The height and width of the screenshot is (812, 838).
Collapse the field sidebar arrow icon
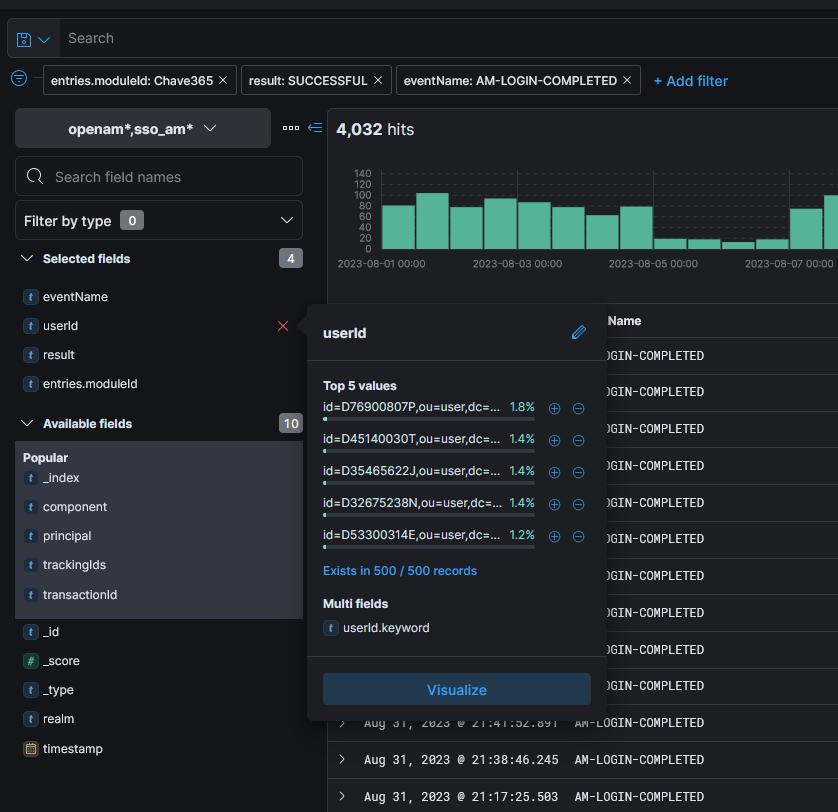click(315, 128)
